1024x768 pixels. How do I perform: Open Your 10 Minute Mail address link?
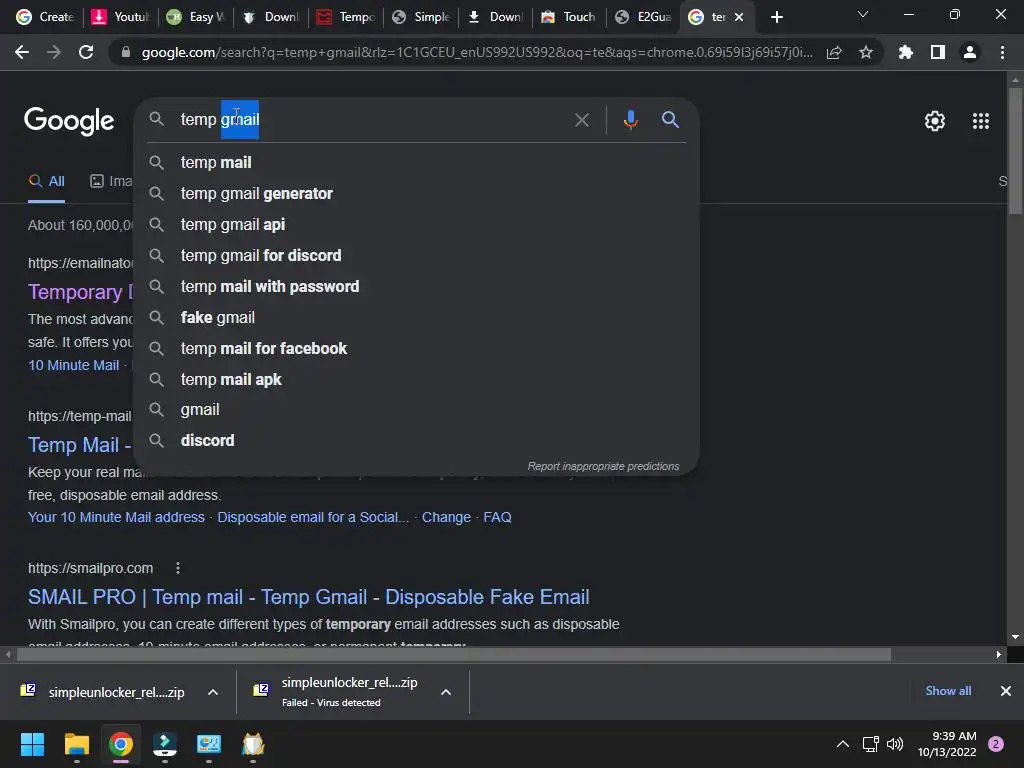pyautogui.click(x=116, y=517)
